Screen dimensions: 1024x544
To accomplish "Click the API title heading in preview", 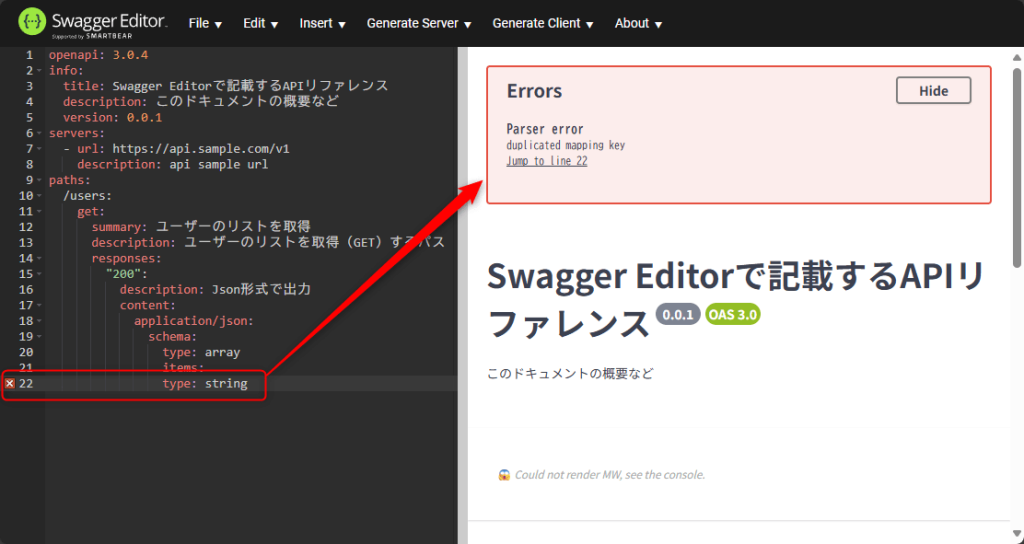I will pyautogui.click(x=736, y=300).
